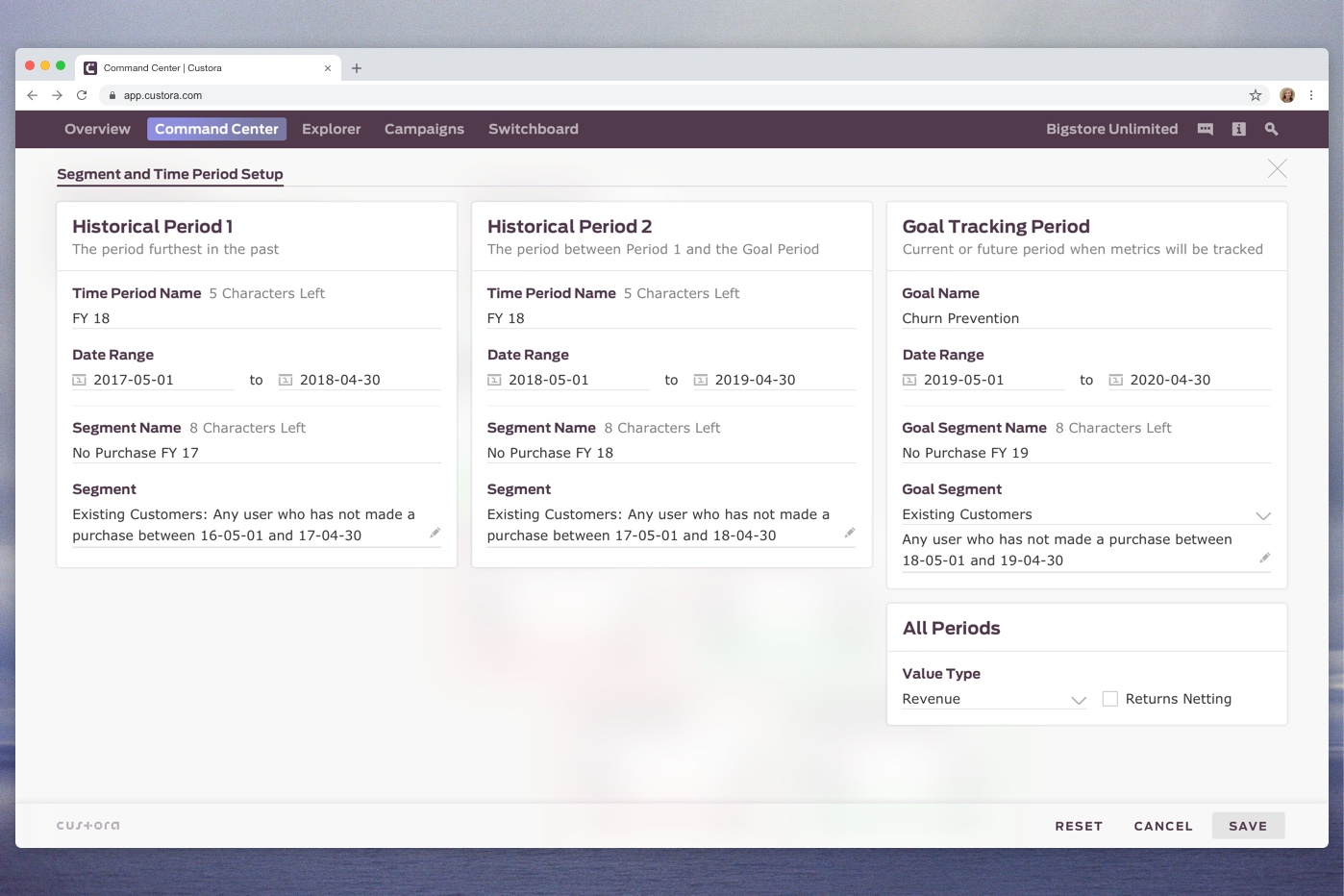
Task: Click the 2018-05-01 date field
Action: tap(568, 380)
